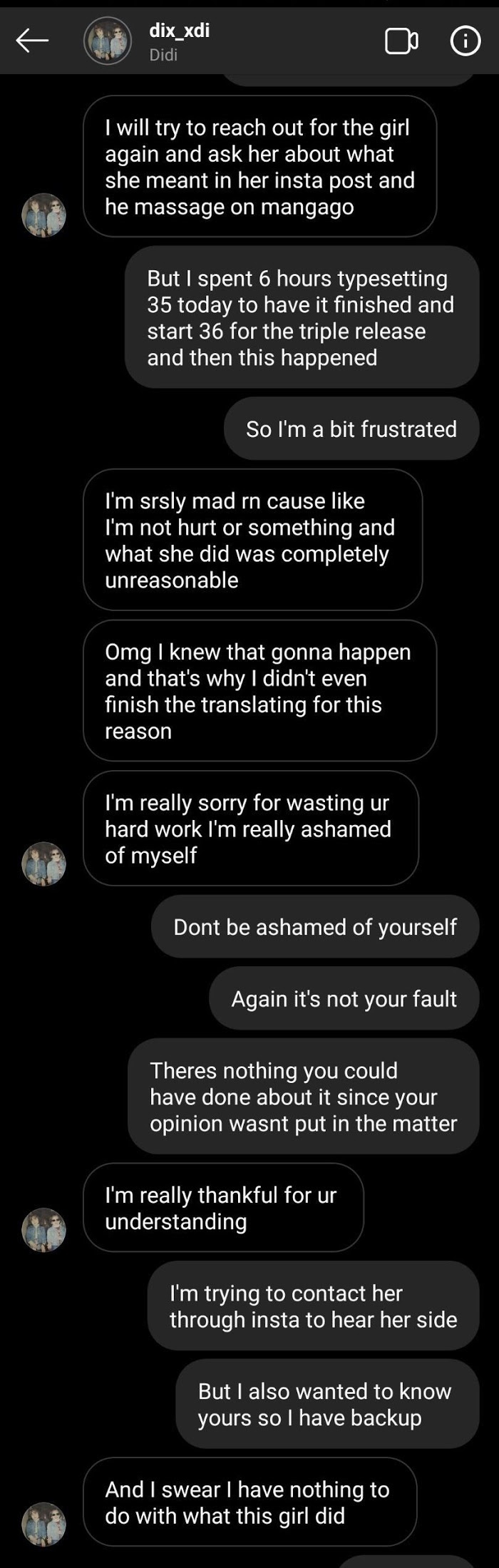The width and height of the screenshot is (499, 1568).
Task: Tap avatar beside 'thankful for ur understanding' message
Action: 44,1229
